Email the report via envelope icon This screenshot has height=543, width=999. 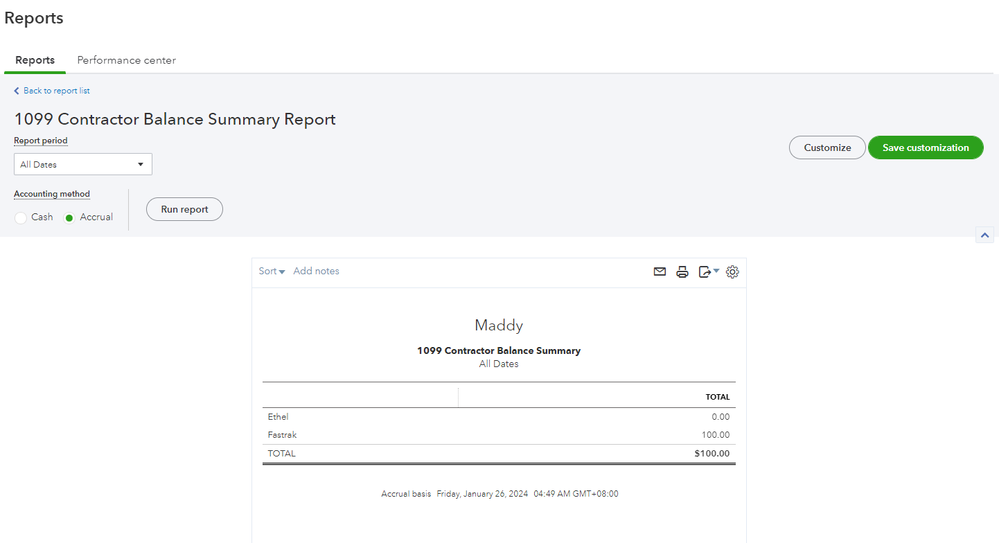(659, 272)
